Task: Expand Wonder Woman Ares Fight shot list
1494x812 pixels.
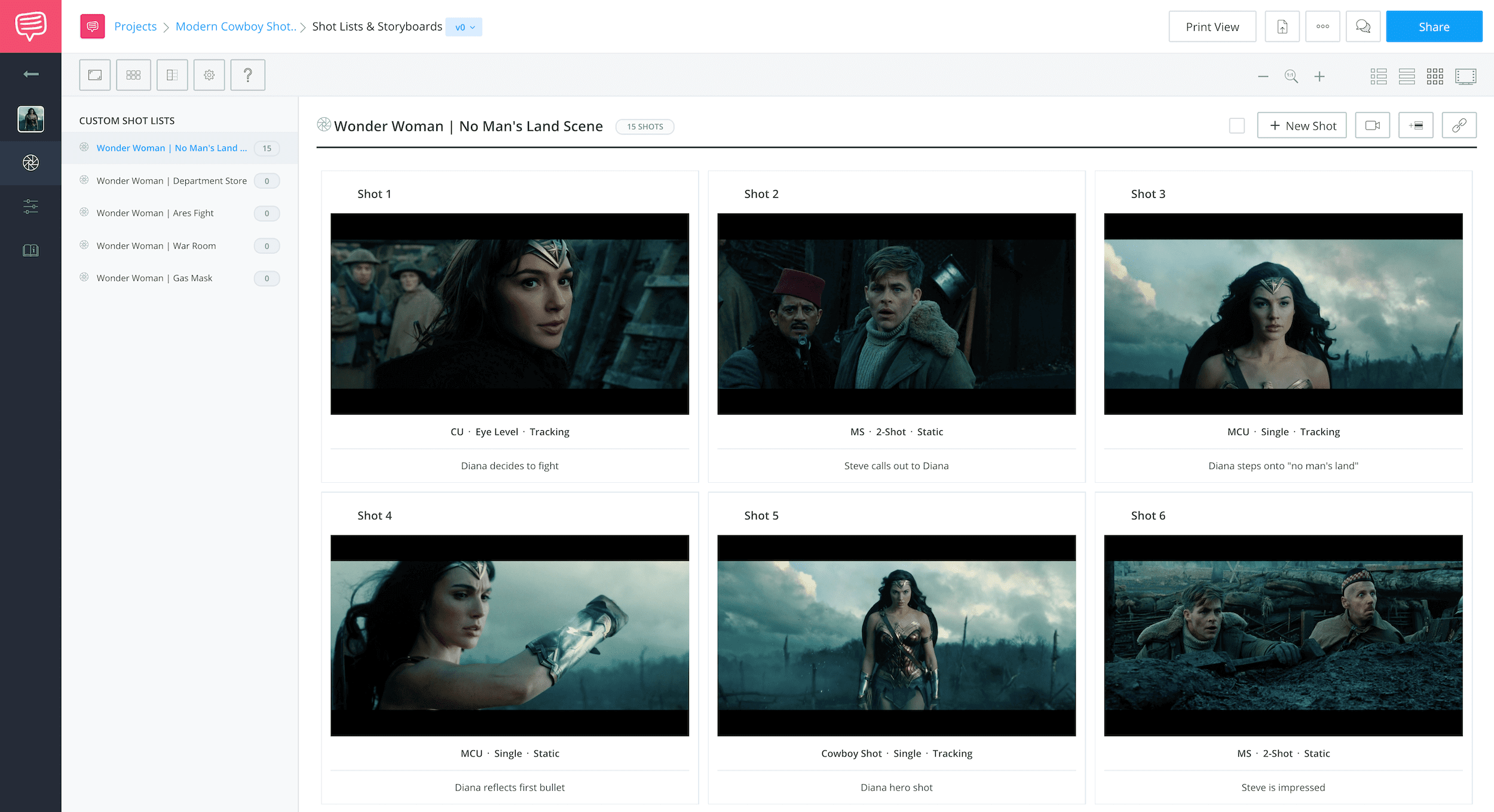Action: click(155, 212)
